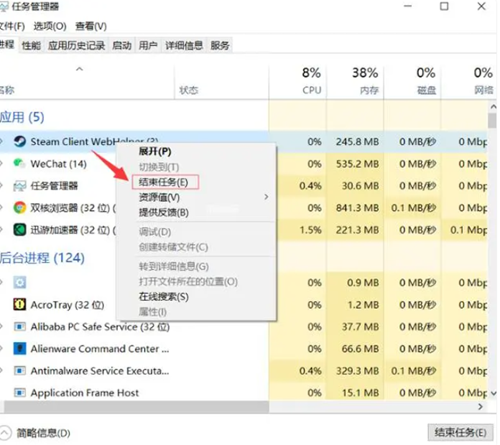The image size is (500, 445).
Task: Choose 结束任务(E) in context menu
Action: [x=164, y=182]
